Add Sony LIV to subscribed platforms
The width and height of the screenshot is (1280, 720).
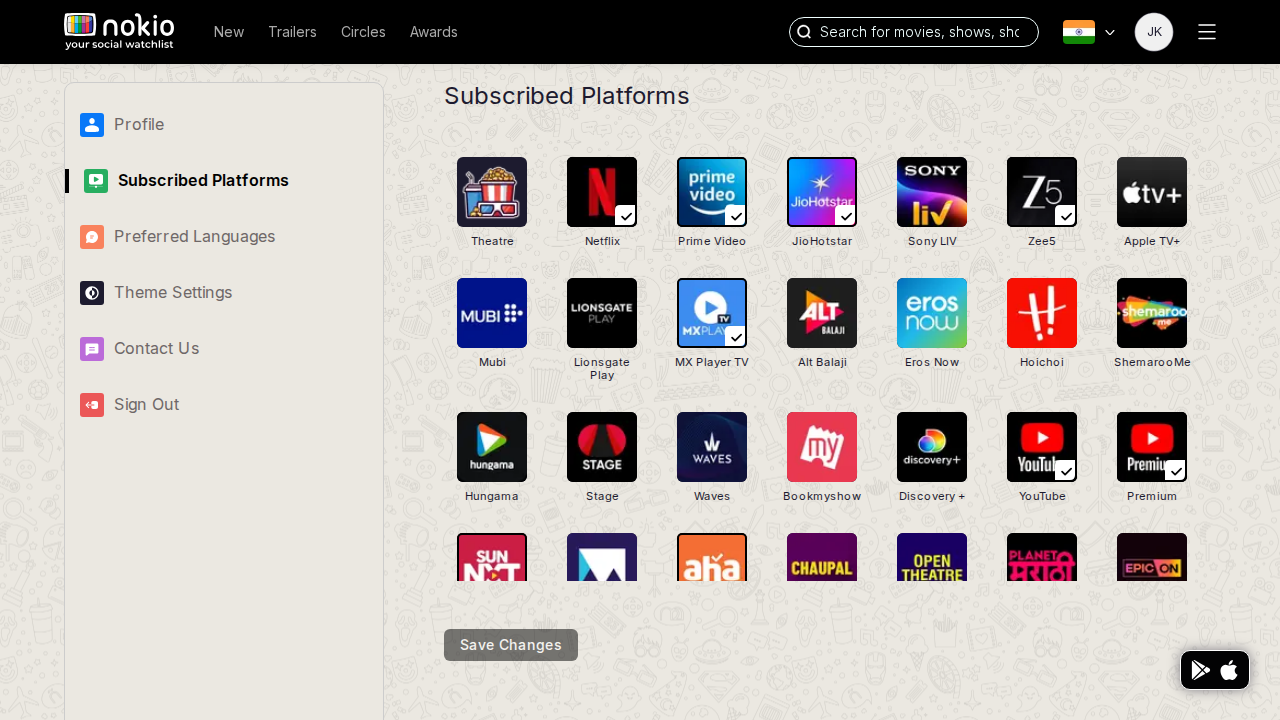(932, 192)
